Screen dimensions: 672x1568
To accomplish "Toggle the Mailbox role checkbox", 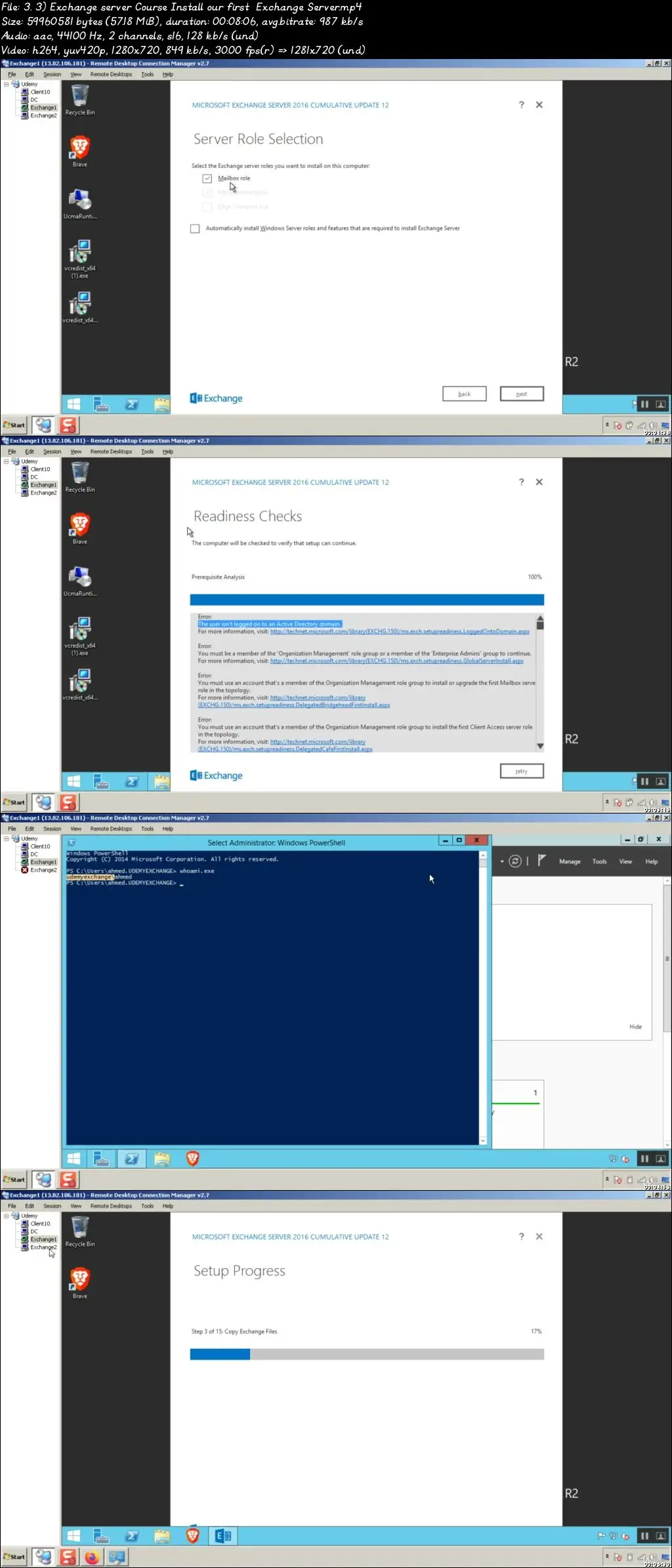I will 207,178.
